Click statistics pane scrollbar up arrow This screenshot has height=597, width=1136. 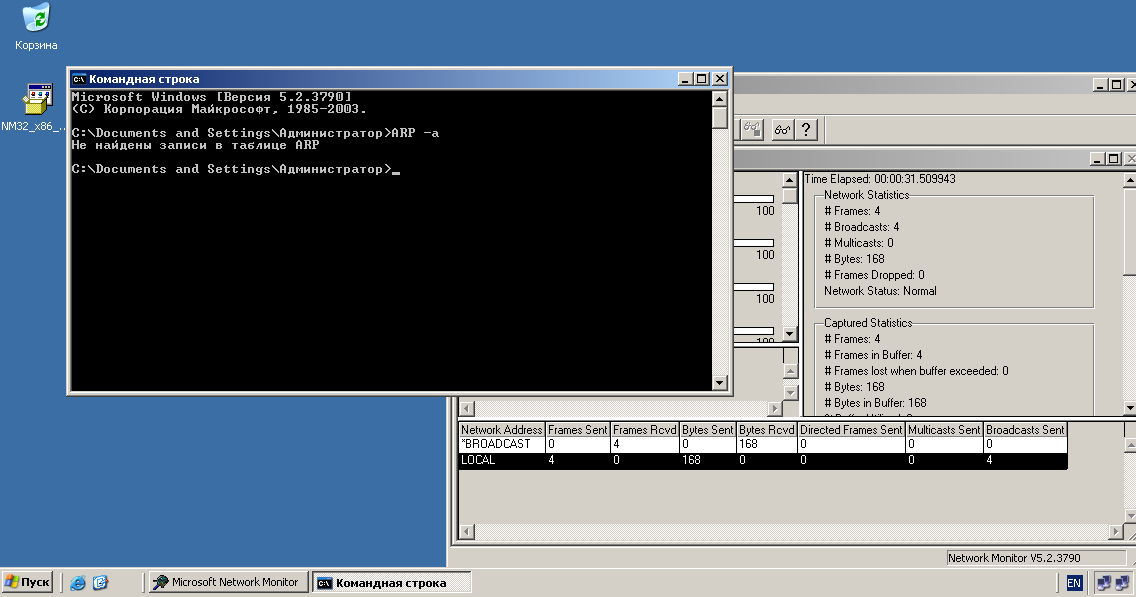coord(1129,180)
